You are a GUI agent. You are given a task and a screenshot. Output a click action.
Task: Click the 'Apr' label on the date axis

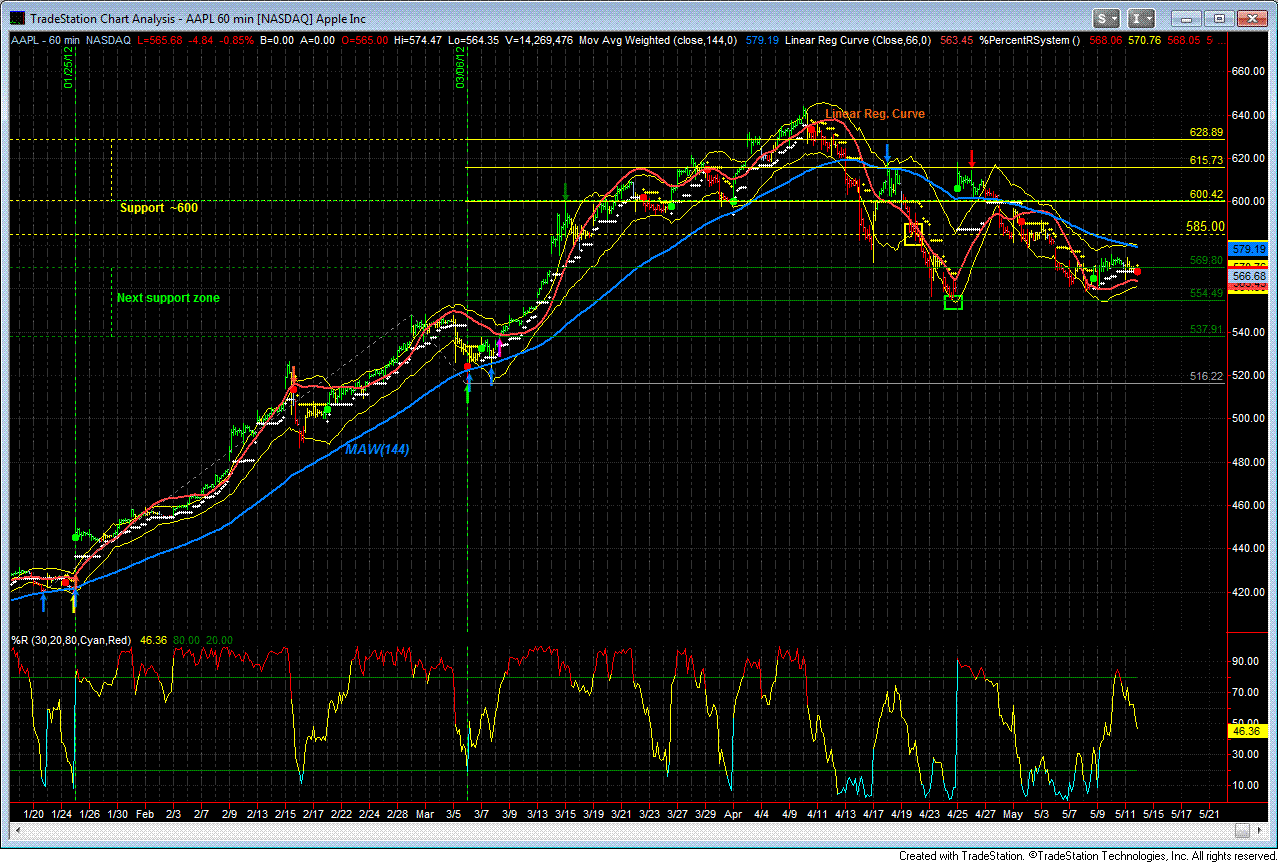coord(732,815)
